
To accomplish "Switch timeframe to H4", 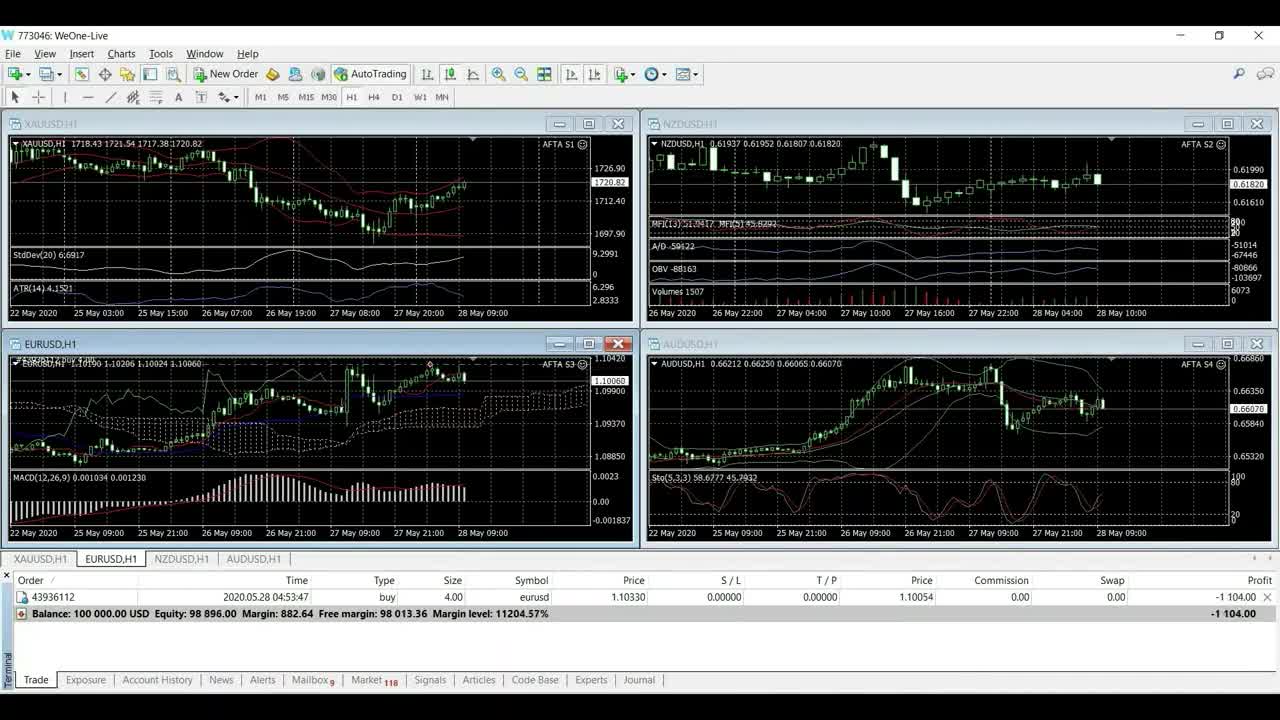I will pyautogui.click(x=374, y=97).
